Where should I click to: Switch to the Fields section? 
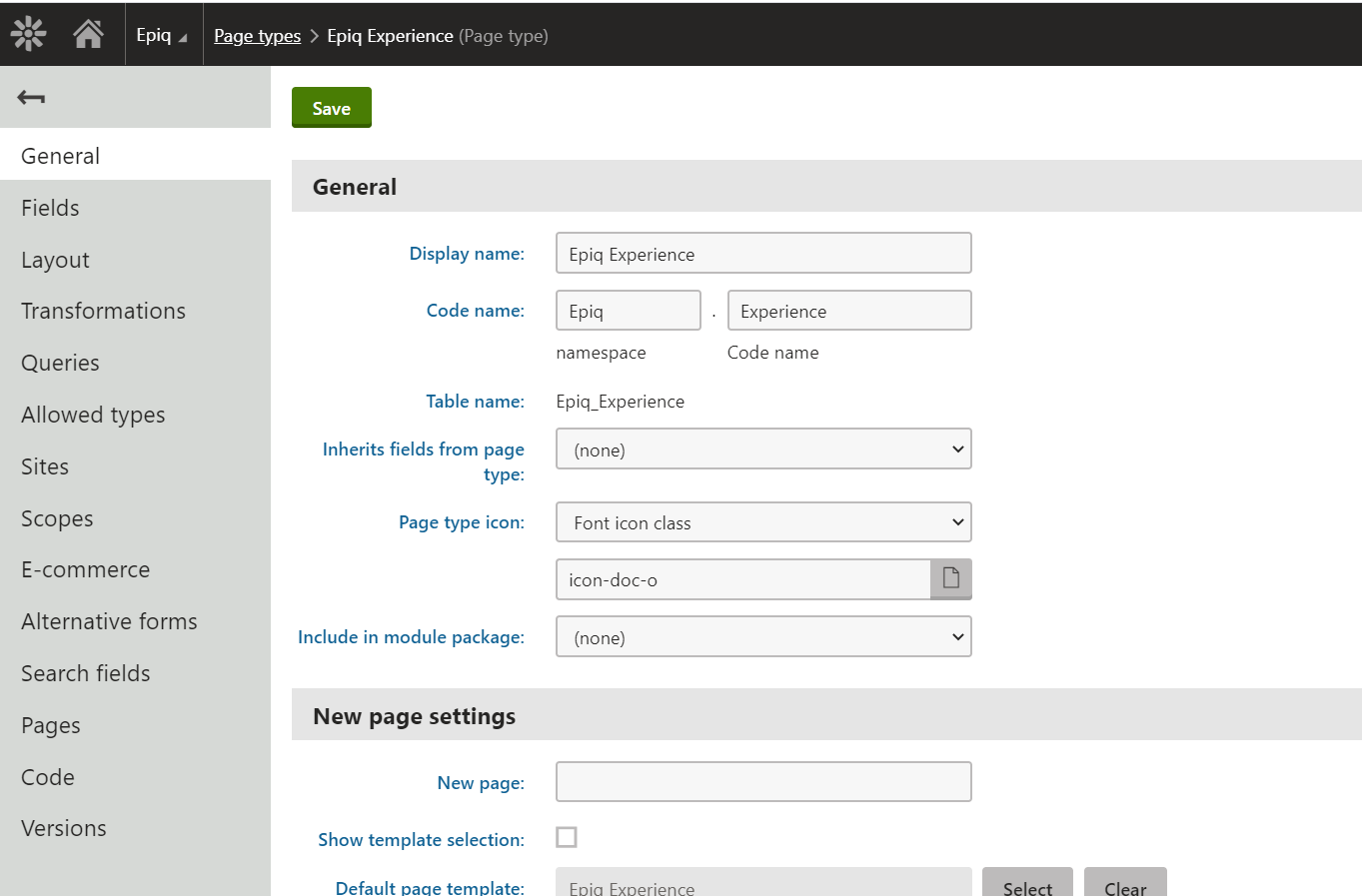point(50,207)
